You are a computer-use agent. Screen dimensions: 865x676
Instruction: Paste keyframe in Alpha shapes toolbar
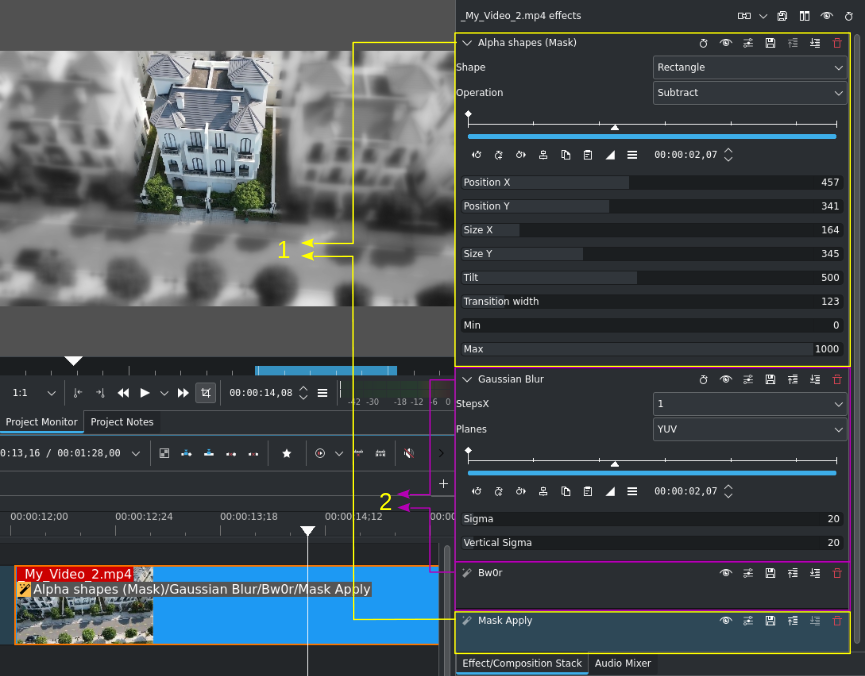coord(588,155)
